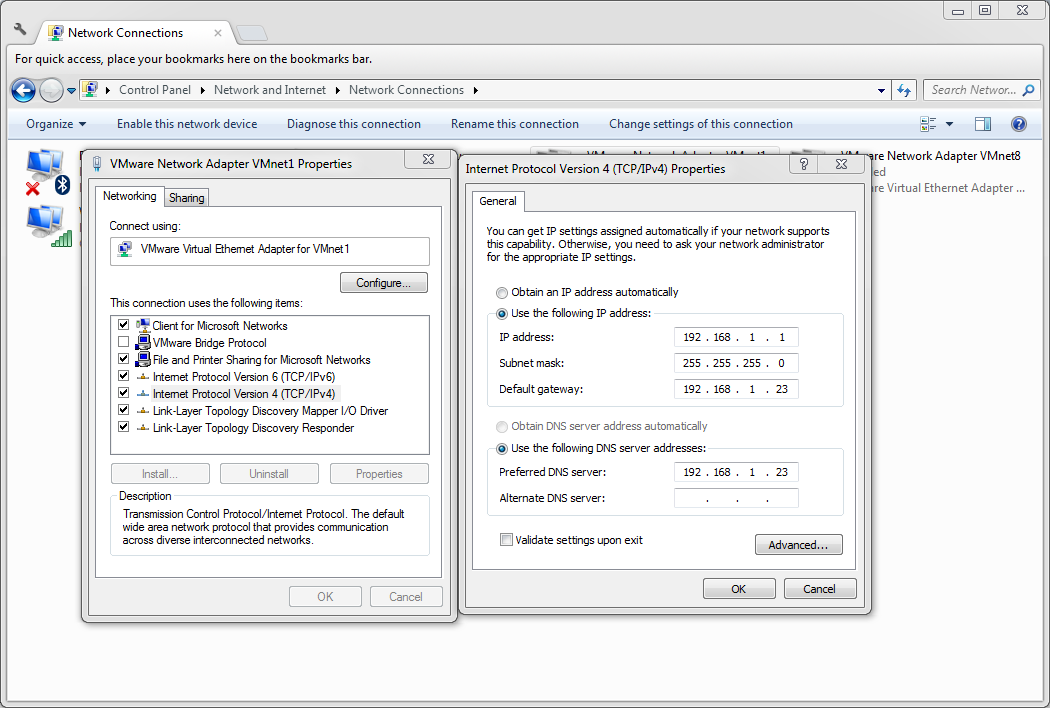
Task: Select the General tab
Action: coord(498,201)
